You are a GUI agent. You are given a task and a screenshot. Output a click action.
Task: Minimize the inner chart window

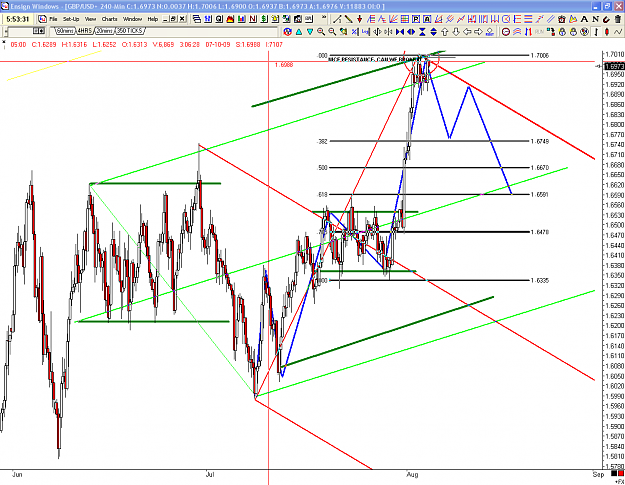point(165,19)
